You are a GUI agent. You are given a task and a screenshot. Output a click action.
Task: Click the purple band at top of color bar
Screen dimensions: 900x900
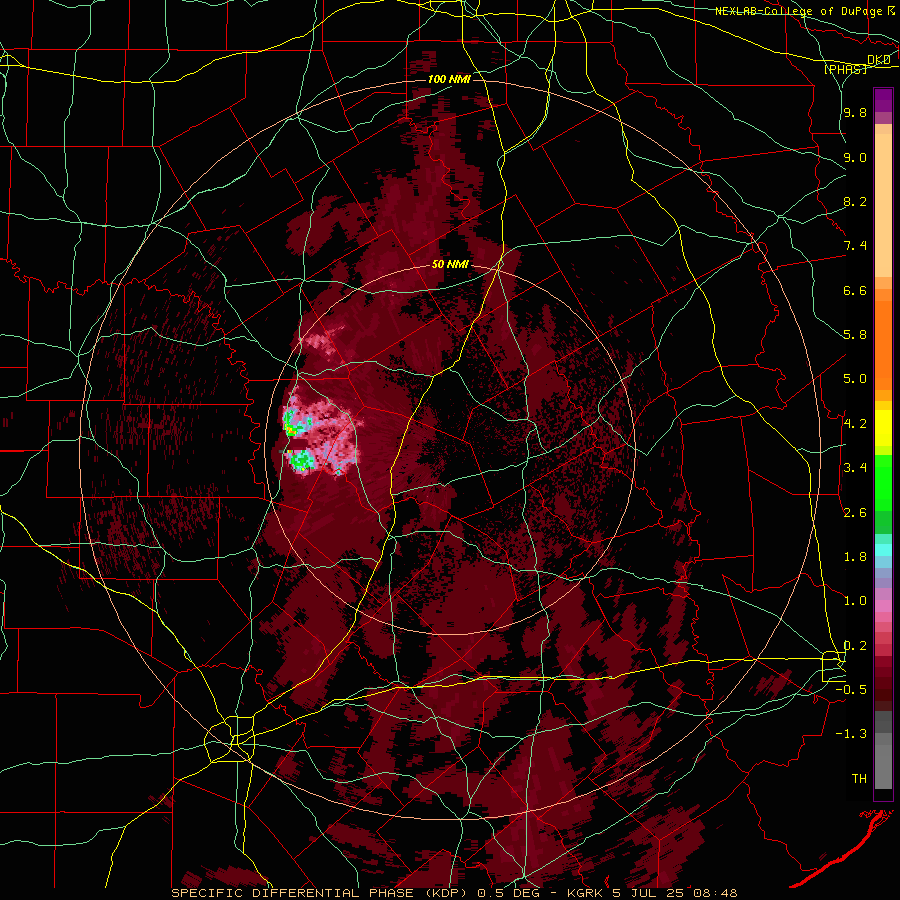883,100
